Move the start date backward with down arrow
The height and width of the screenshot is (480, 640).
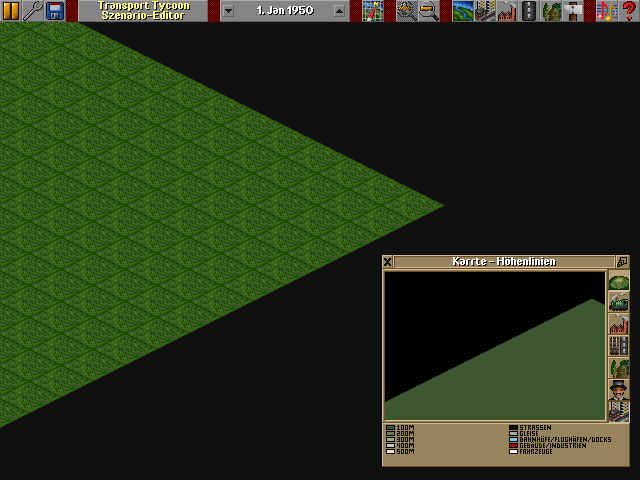point(229,11)
